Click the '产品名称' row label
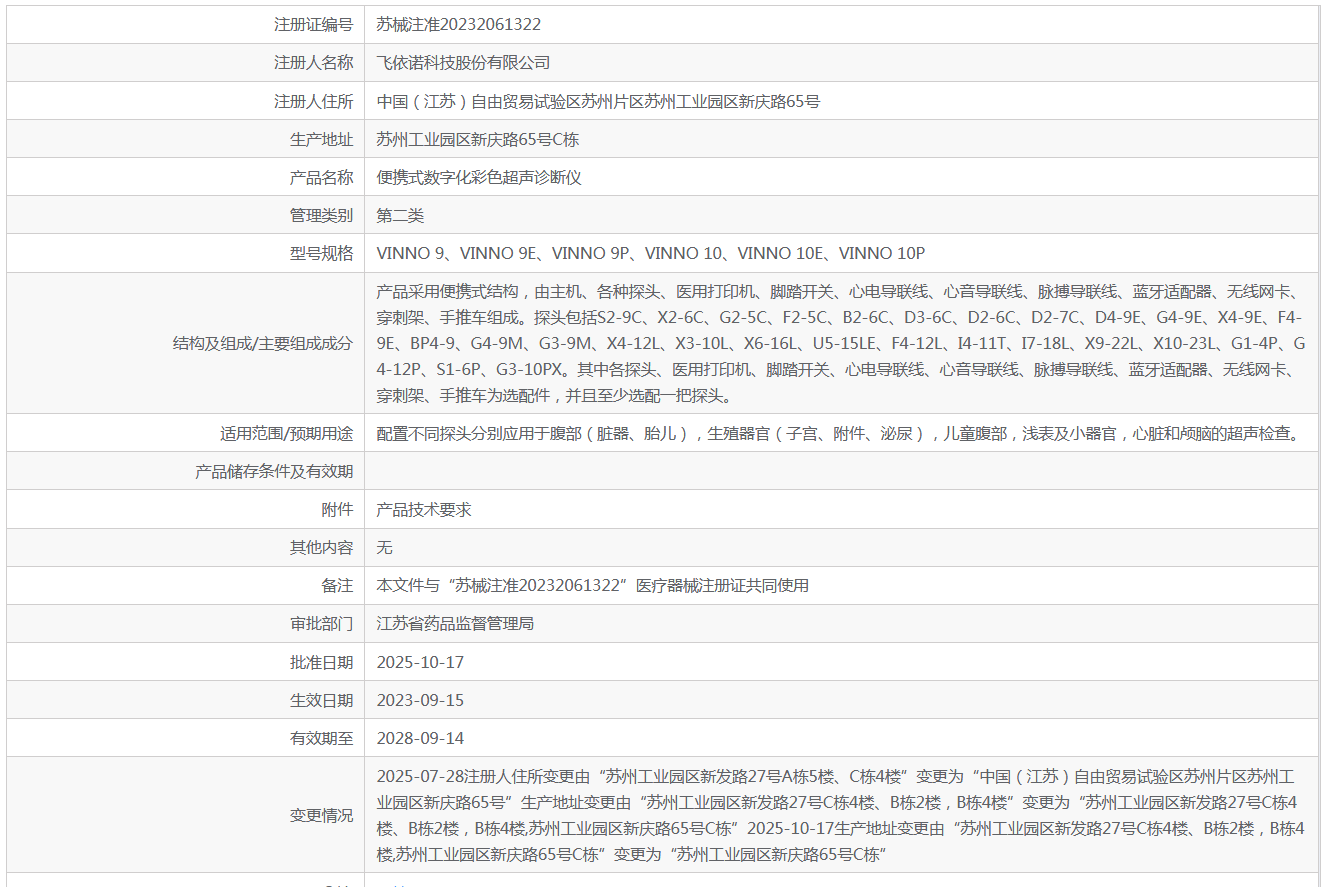Image resolution: width=1328 pixels, height=887 pixels. pos(321,178)
